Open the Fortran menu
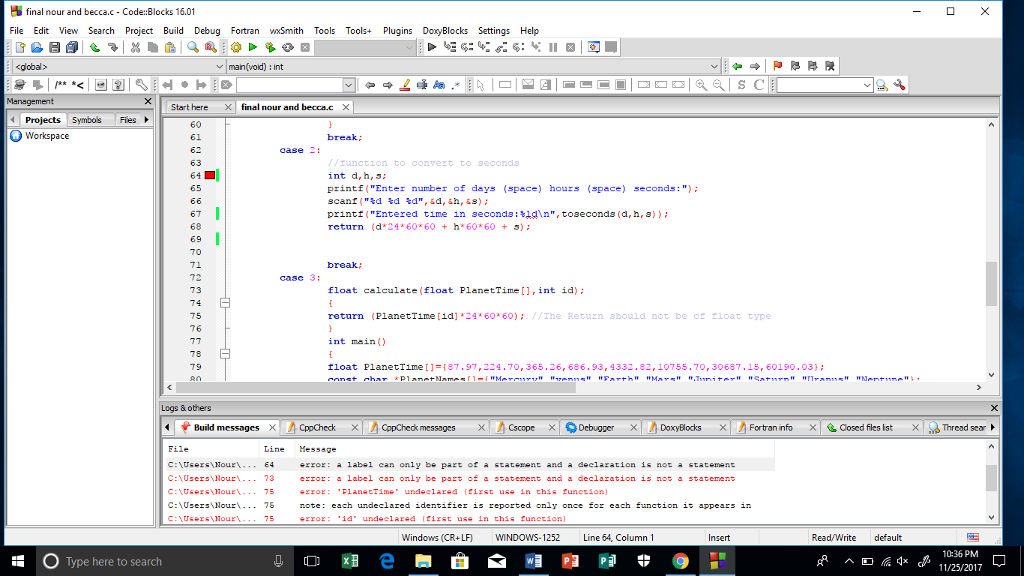The image size is (1024, 576). pyautogui.click(x=245, y=30)
